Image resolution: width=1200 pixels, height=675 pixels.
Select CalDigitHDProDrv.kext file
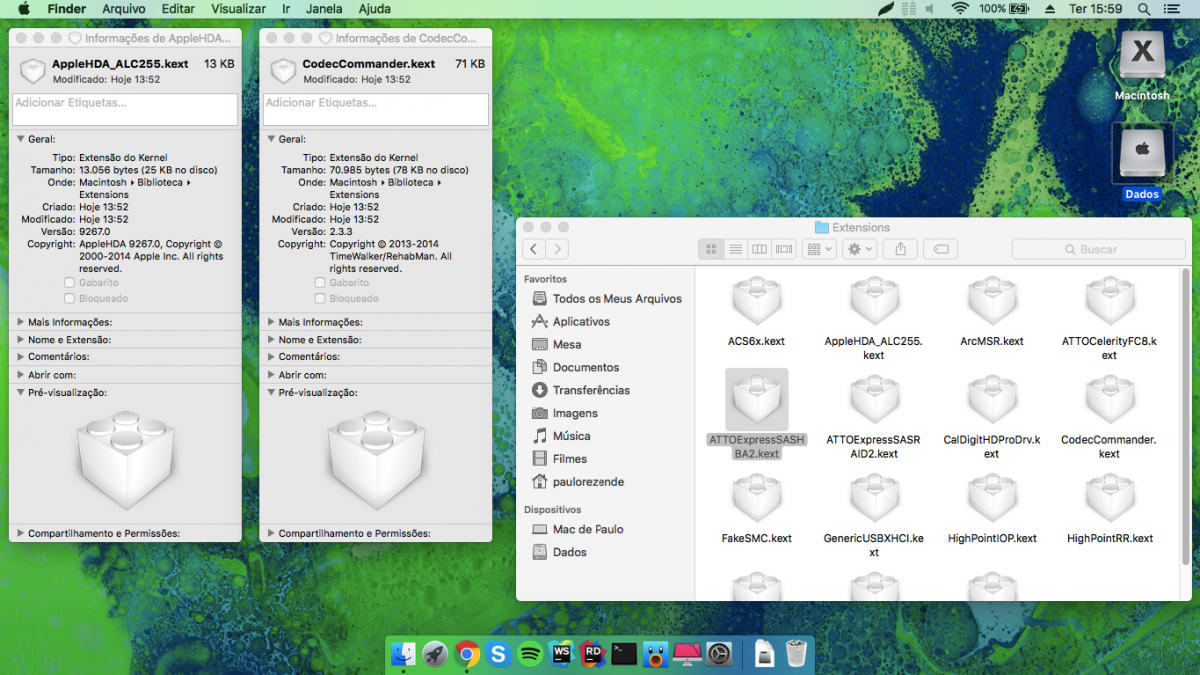pos(992,400)
